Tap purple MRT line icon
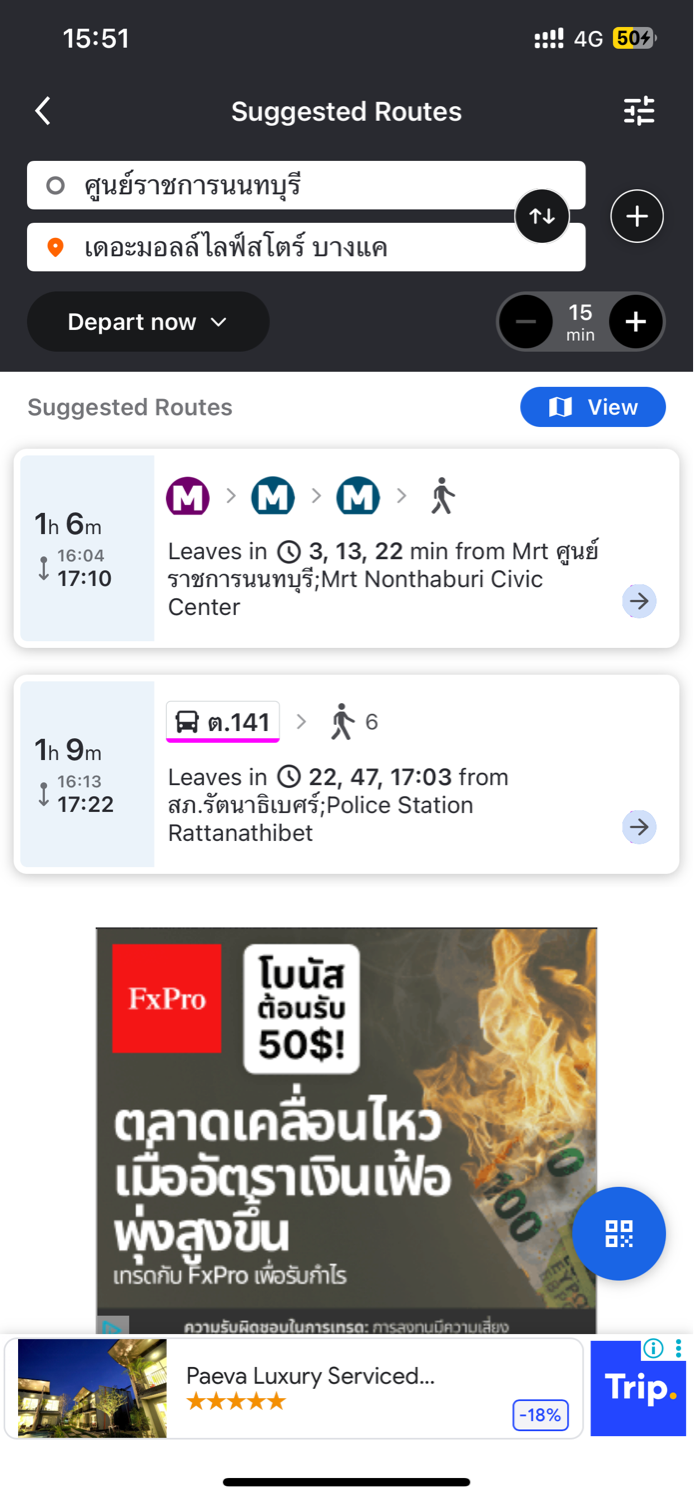The width and height of the screenshot is (694, 1500). [x=188, y=496]
